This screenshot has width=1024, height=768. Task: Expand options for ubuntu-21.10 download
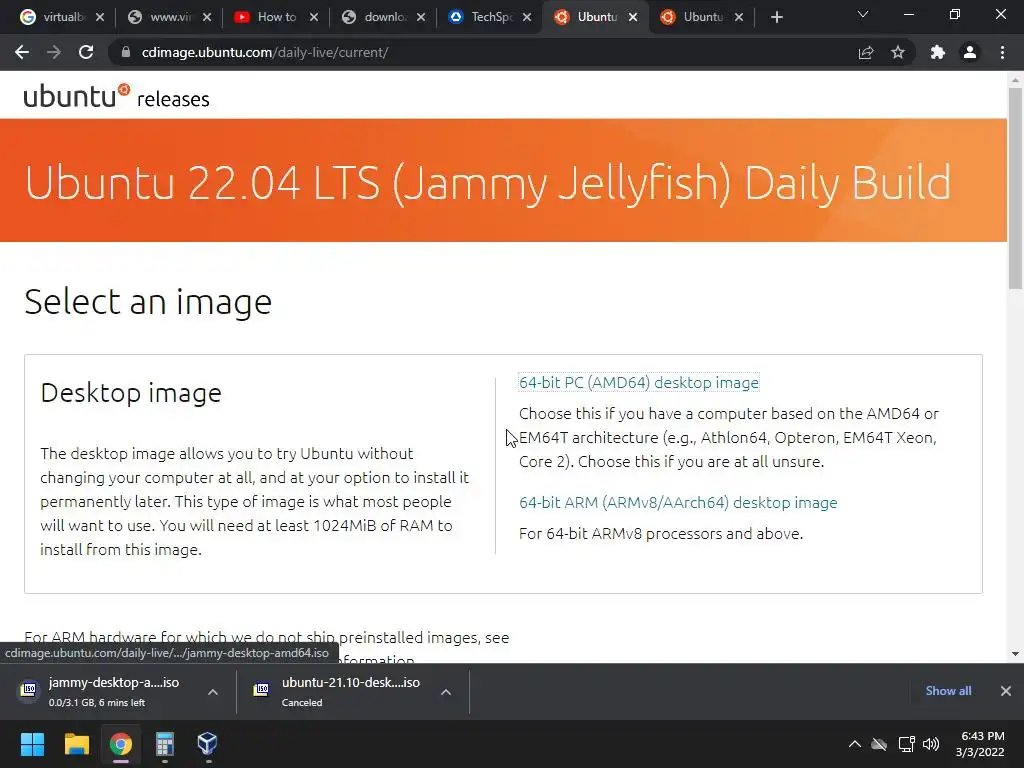coord(446,692)
